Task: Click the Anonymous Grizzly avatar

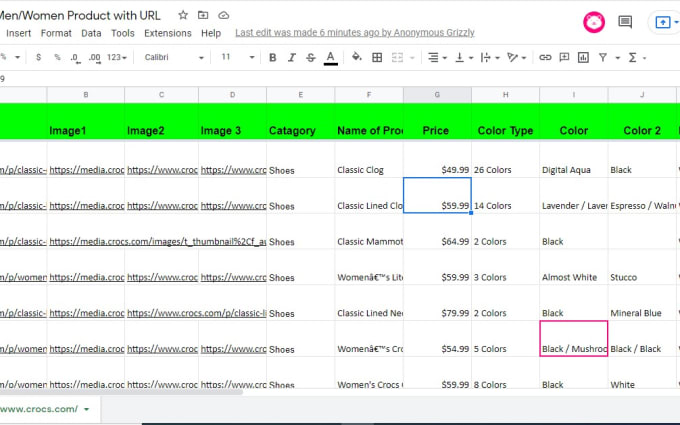Action: [x=594, y=22]
